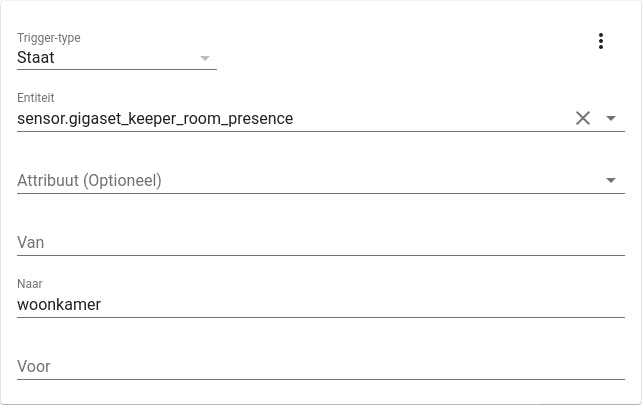
Task: Click the "Staat" trigger-type value
Action: click(36, 58)
